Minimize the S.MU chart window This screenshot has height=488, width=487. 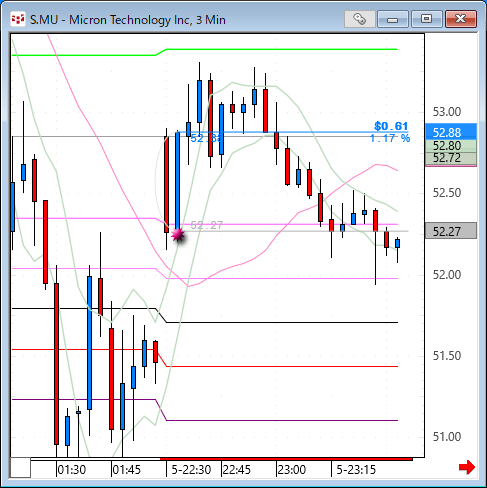tap(393, 19)
